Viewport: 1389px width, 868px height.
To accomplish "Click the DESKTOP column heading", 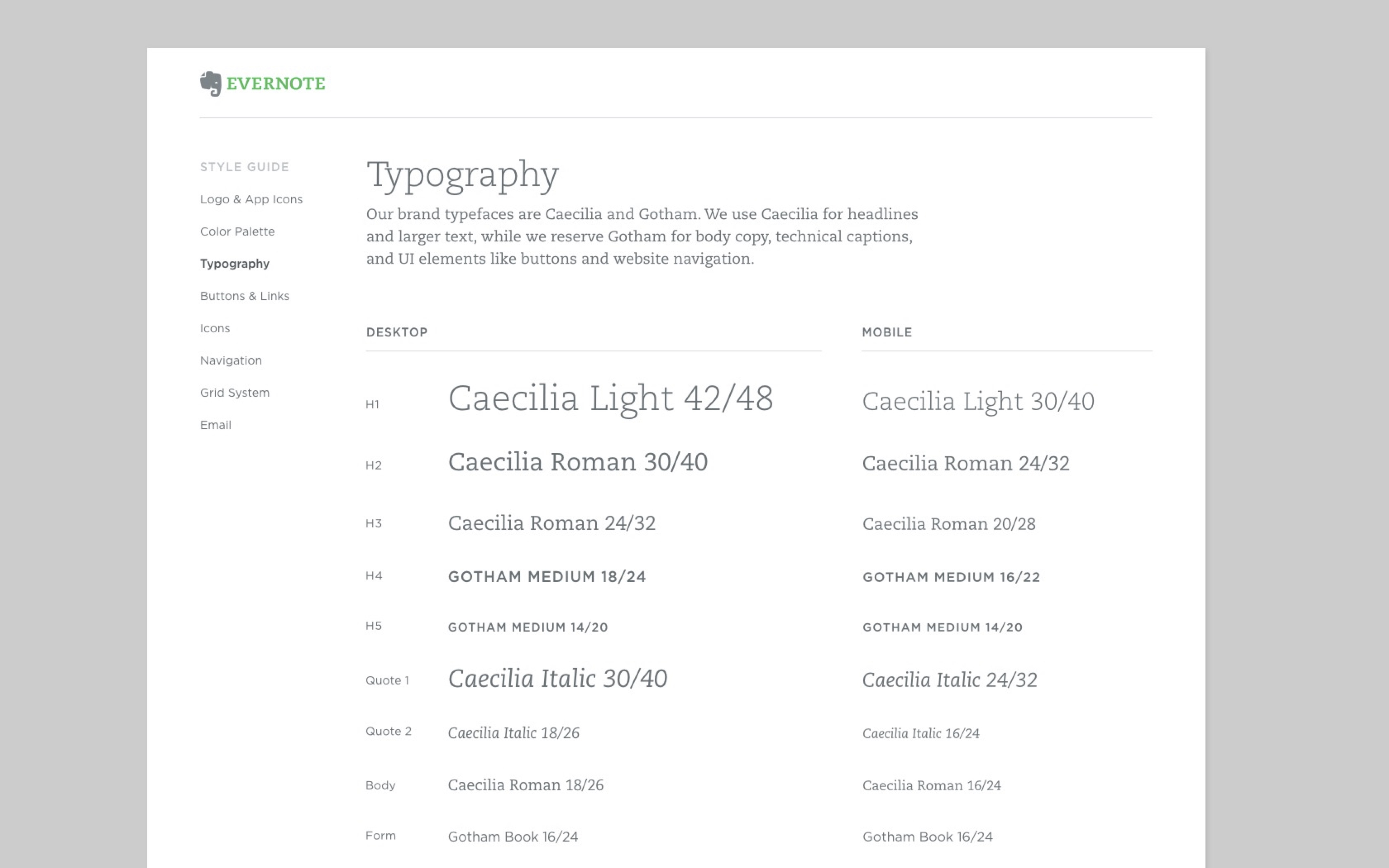I will (397, 332).
